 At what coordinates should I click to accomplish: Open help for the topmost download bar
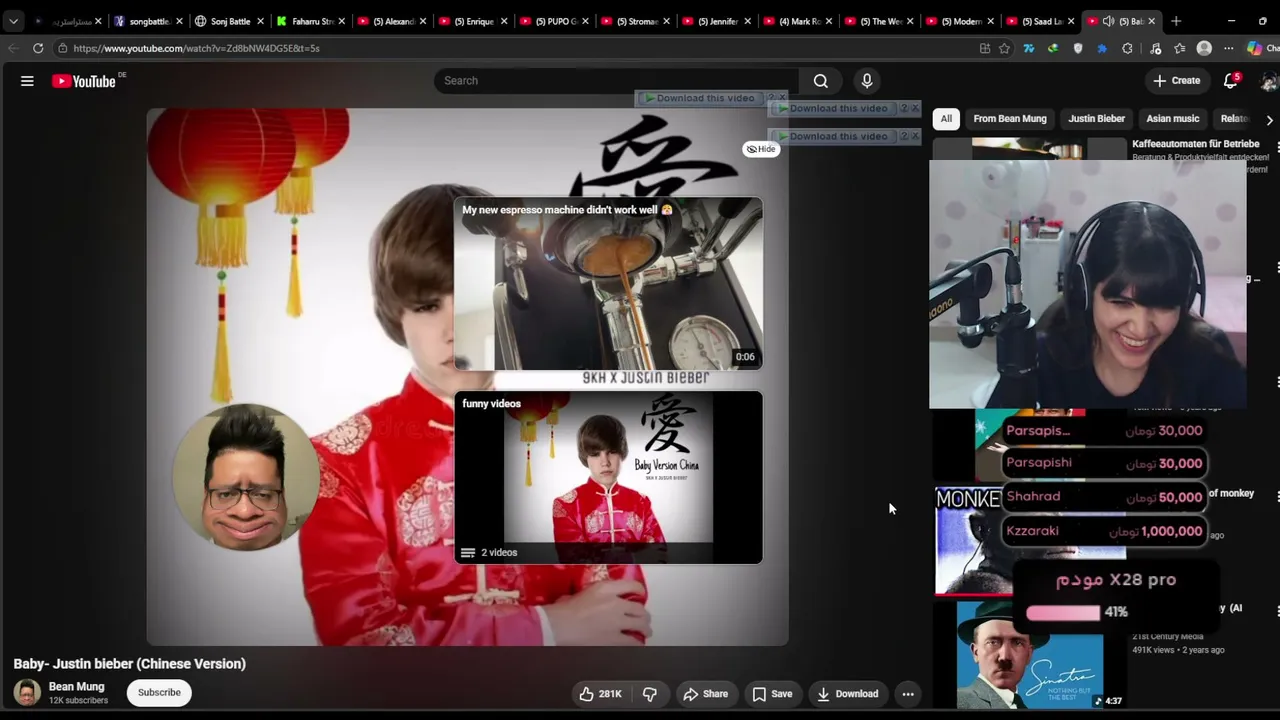[771, 98]
